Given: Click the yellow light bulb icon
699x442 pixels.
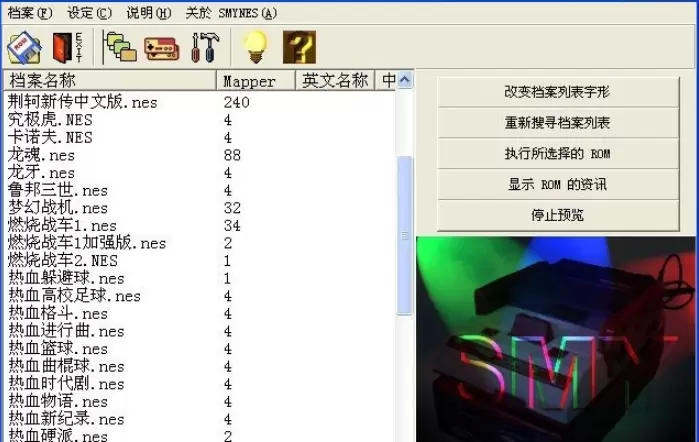Looking at the screenshot, I should 257,46.
